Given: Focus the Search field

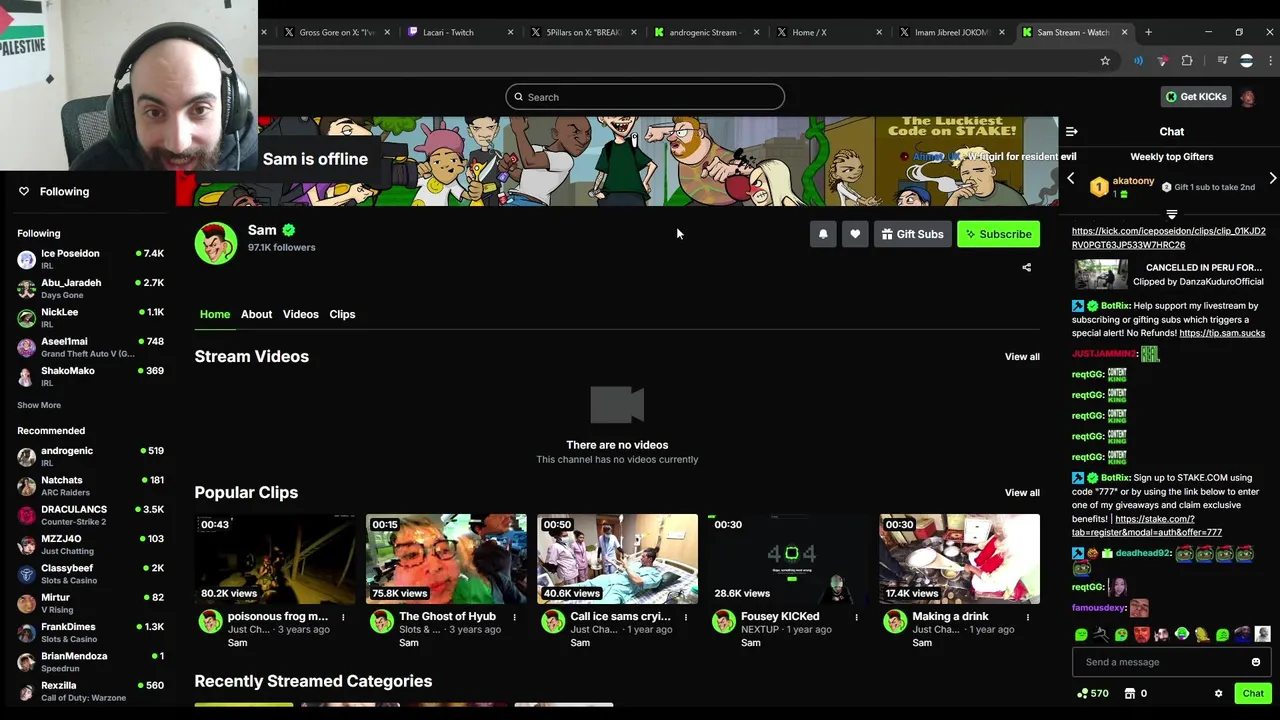Looking at the screenshot, I should [645, 97].
